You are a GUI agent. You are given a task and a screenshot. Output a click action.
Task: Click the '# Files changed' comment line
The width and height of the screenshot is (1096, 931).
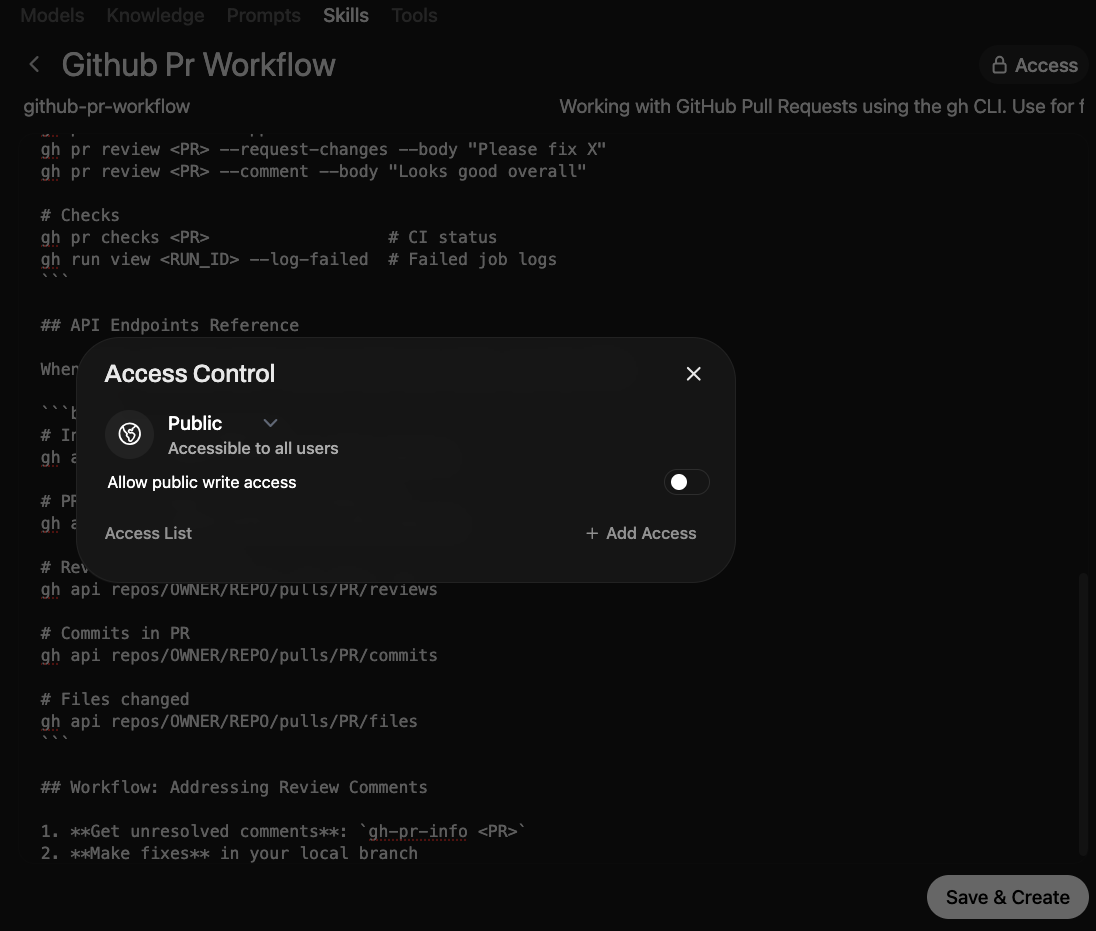pos(115,699)
